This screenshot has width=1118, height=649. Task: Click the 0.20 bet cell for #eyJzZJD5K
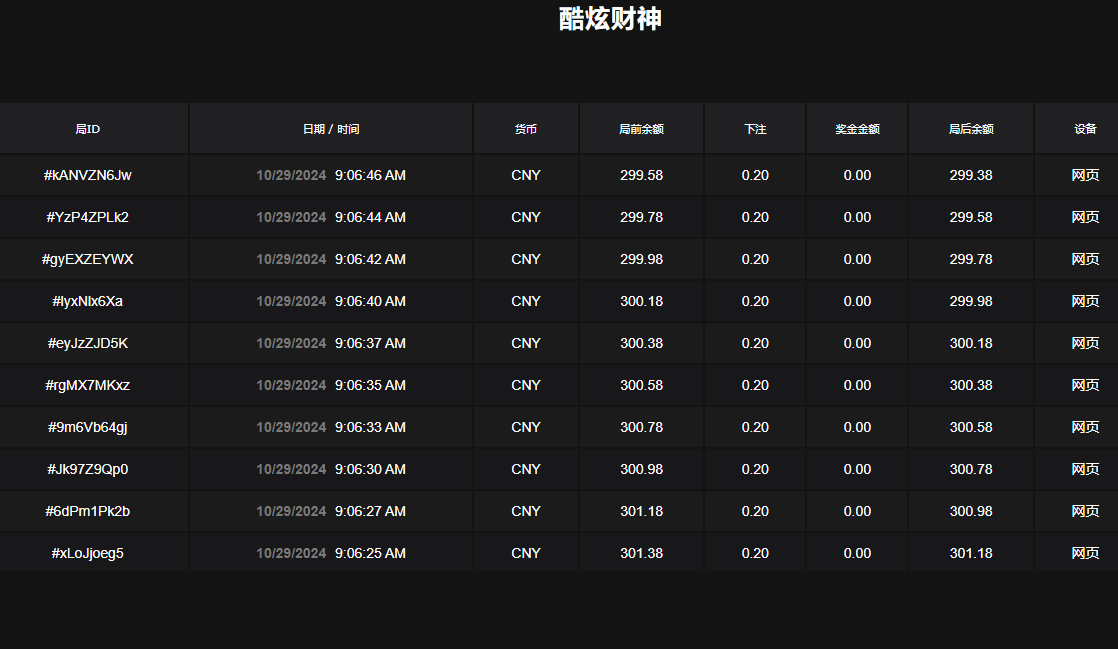(755, 342)
